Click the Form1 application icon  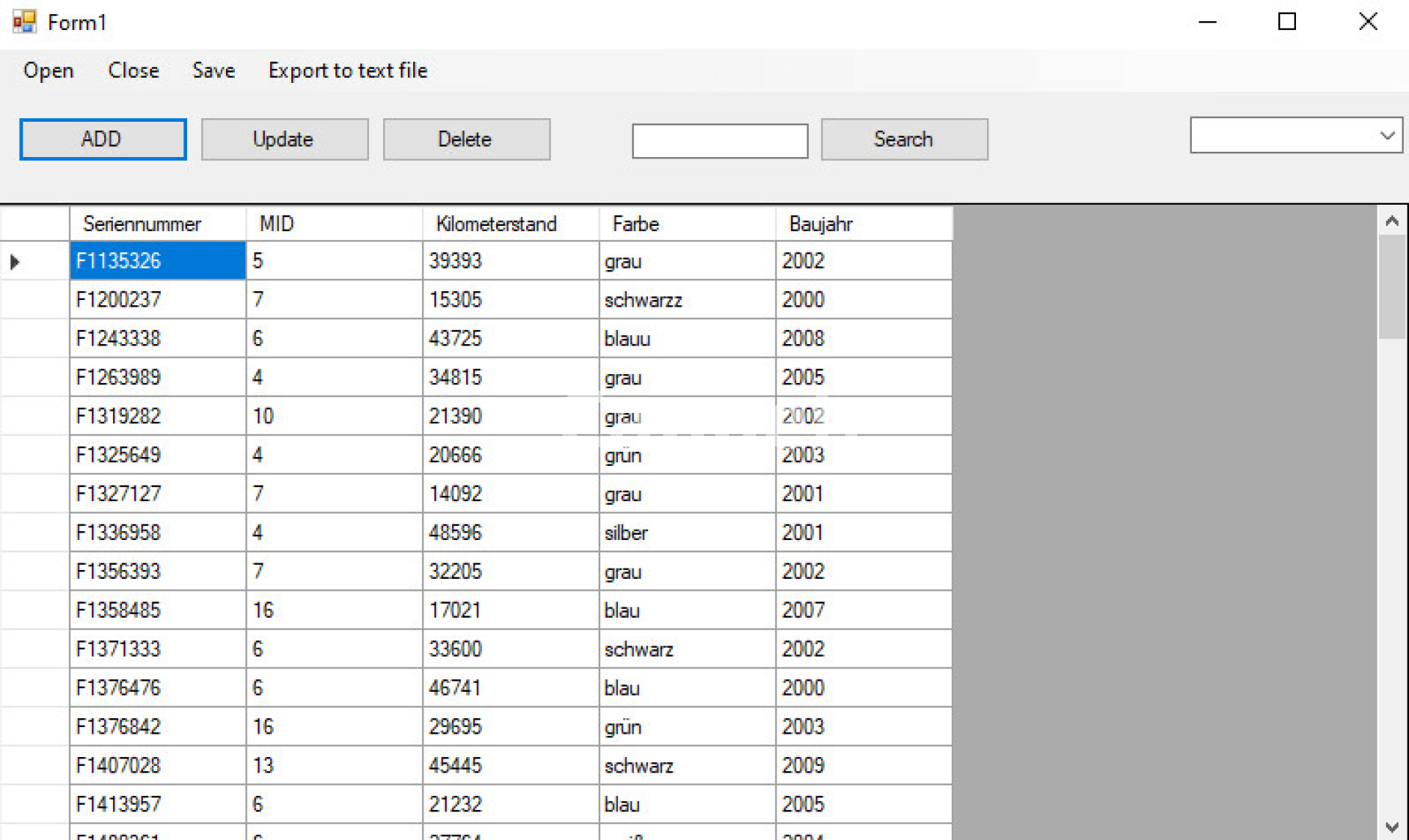pos(24,22)
